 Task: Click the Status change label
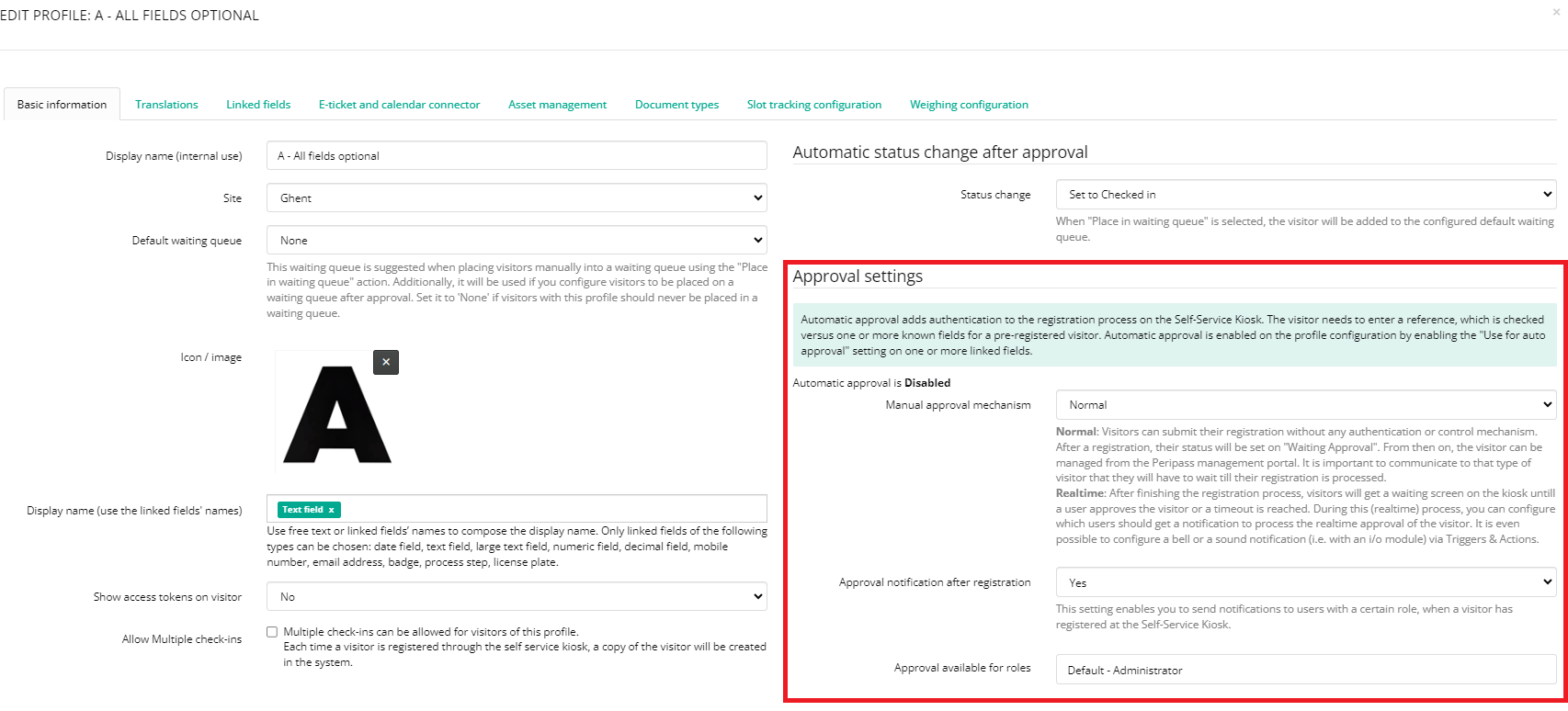pos(995,195)
